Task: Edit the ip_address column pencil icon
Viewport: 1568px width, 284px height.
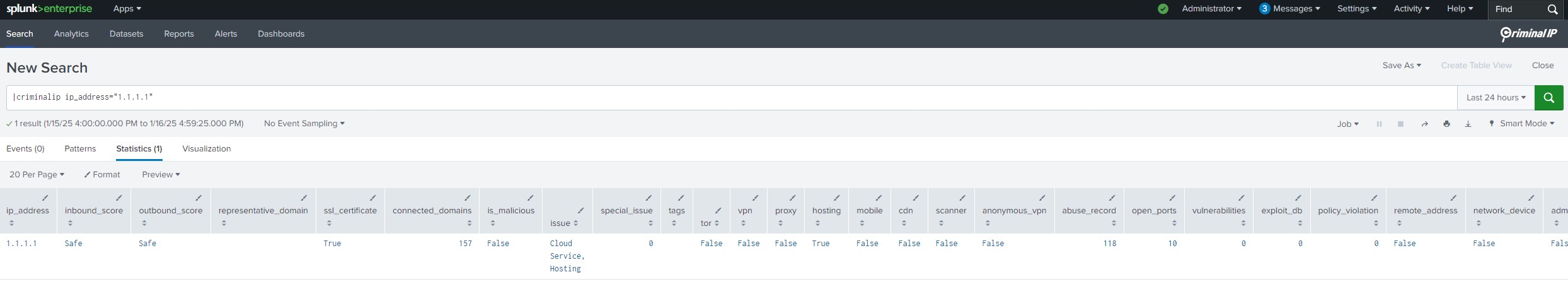Action: (x=45, y=198)
